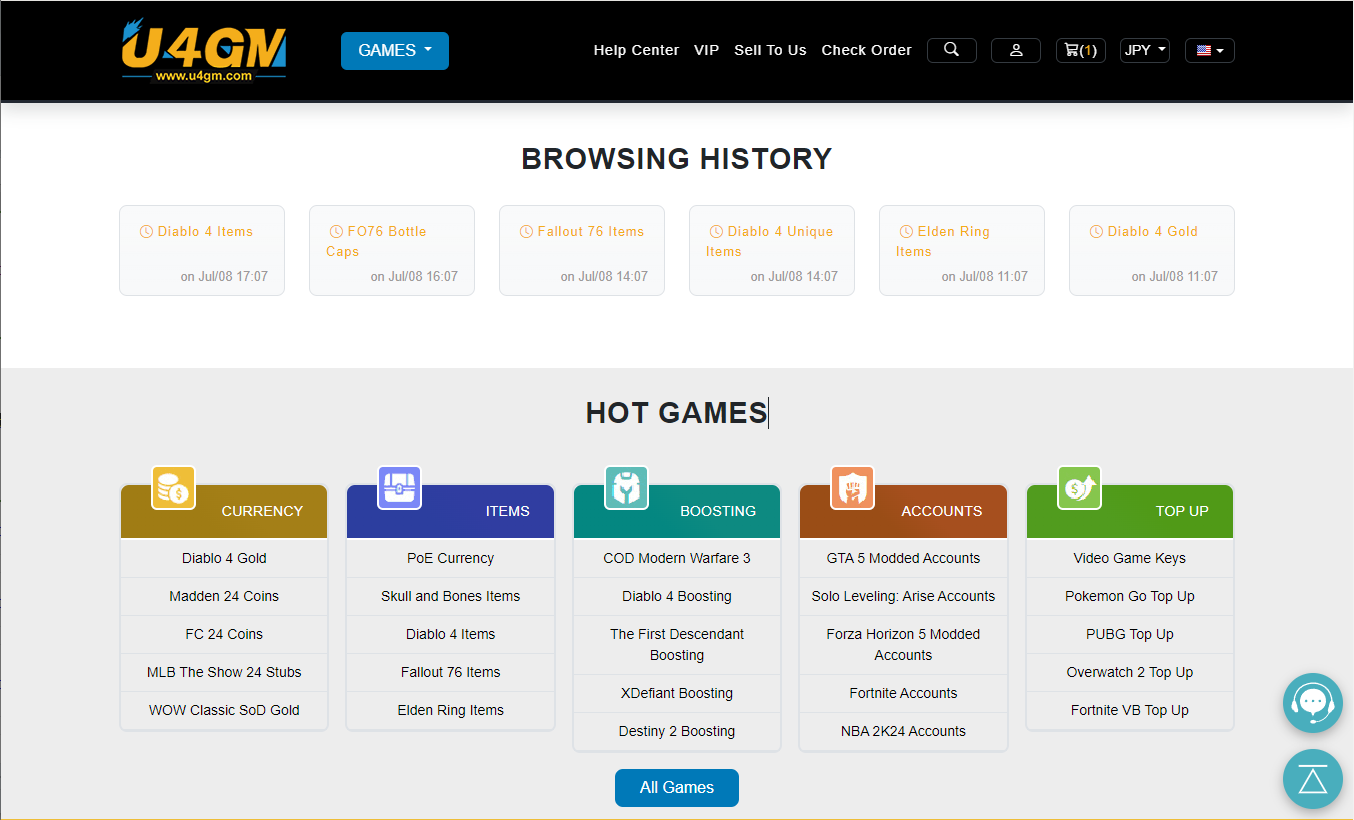Open GTA 5 Modded Accounts
Viewport: 1354px width, 820px height.
(903, 558)
